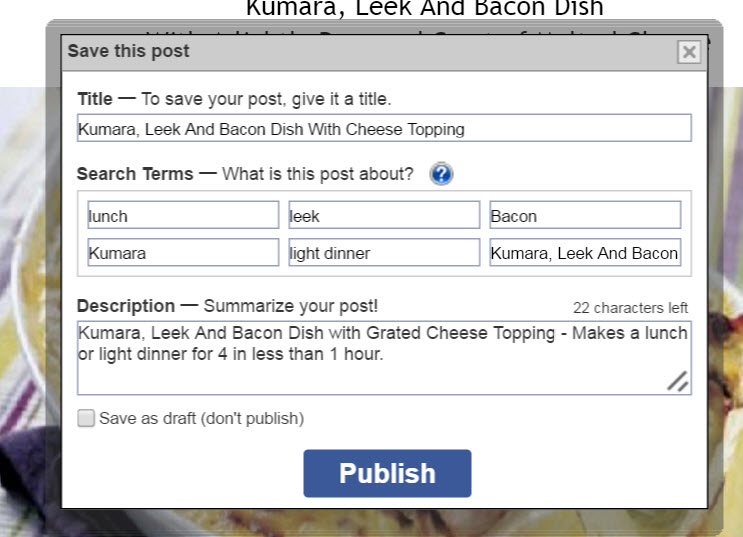Focus the "Bacon" search term field
The image size is (743, 537).
585,216
